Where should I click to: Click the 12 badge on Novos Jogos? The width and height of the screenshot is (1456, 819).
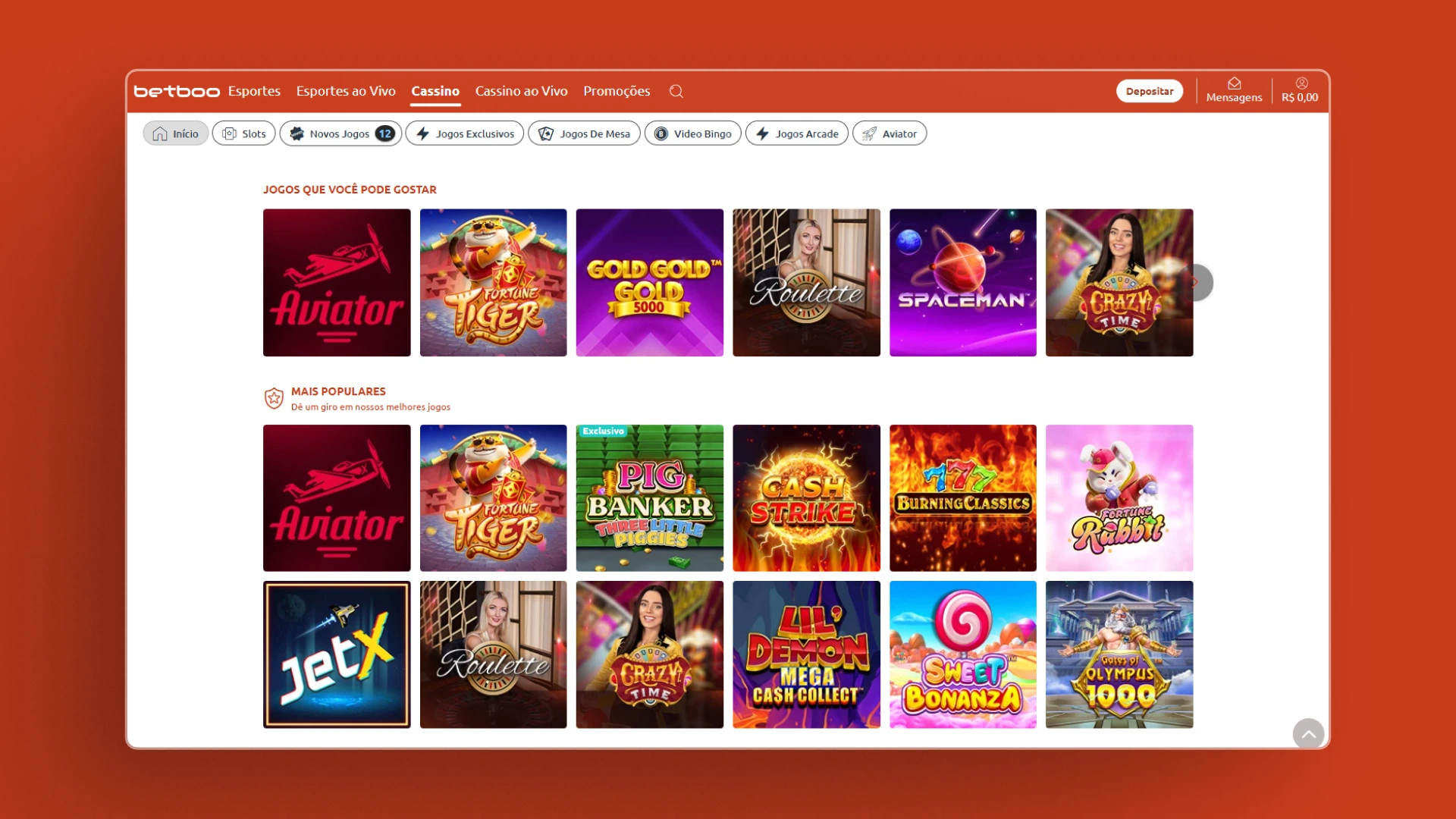(385, 133)
